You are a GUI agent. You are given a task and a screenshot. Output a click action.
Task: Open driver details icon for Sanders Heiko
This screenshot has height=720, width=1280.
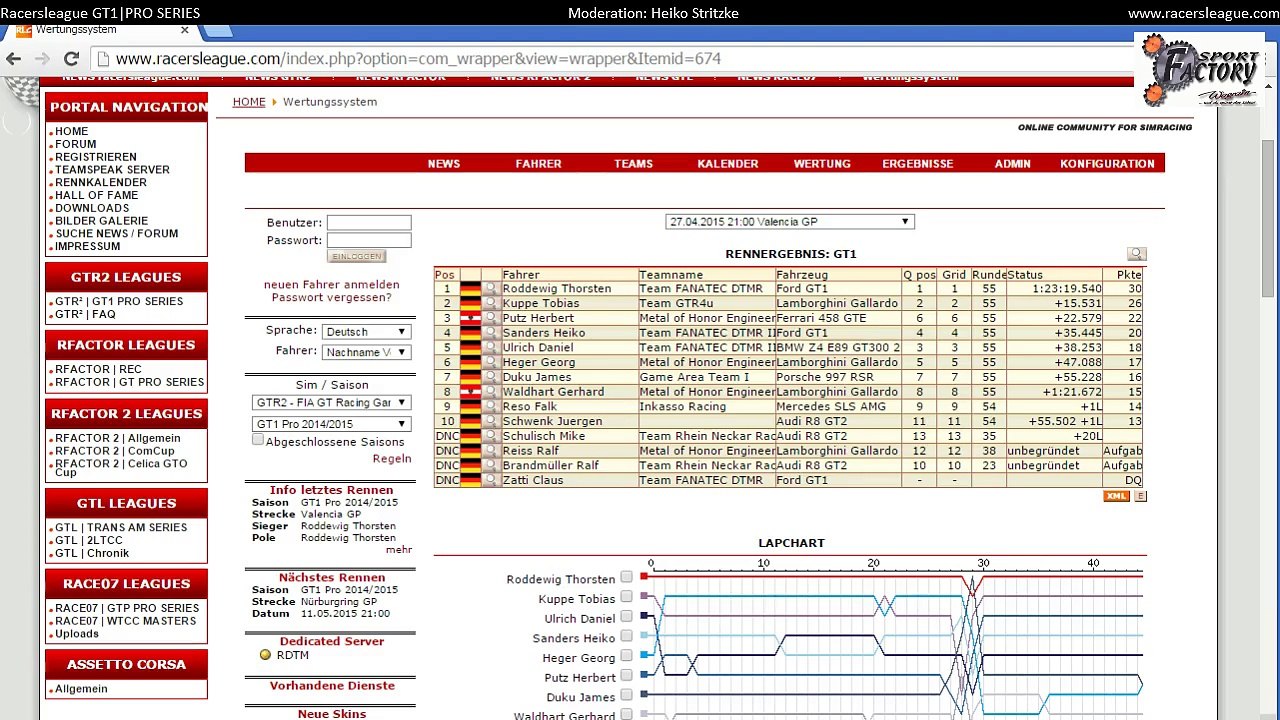click(x=490, y=333)
